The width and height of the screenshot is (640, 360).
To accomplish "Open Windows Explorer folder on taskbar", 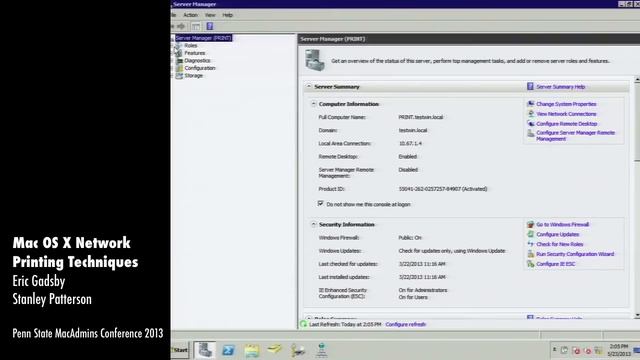I will coord(252,350).
